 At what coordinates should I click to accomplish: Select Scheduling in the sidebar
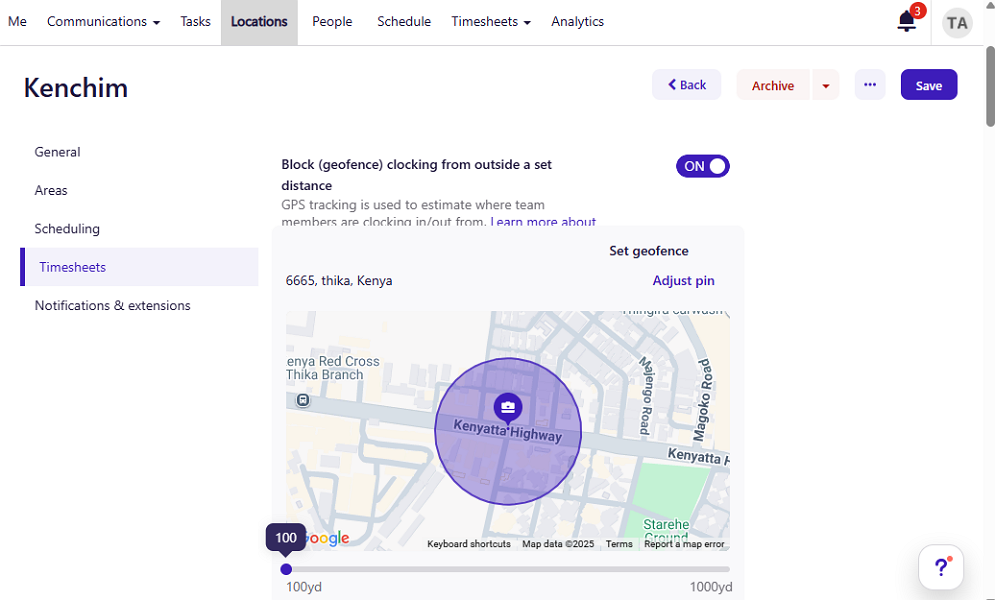click(x=67, y=229)
